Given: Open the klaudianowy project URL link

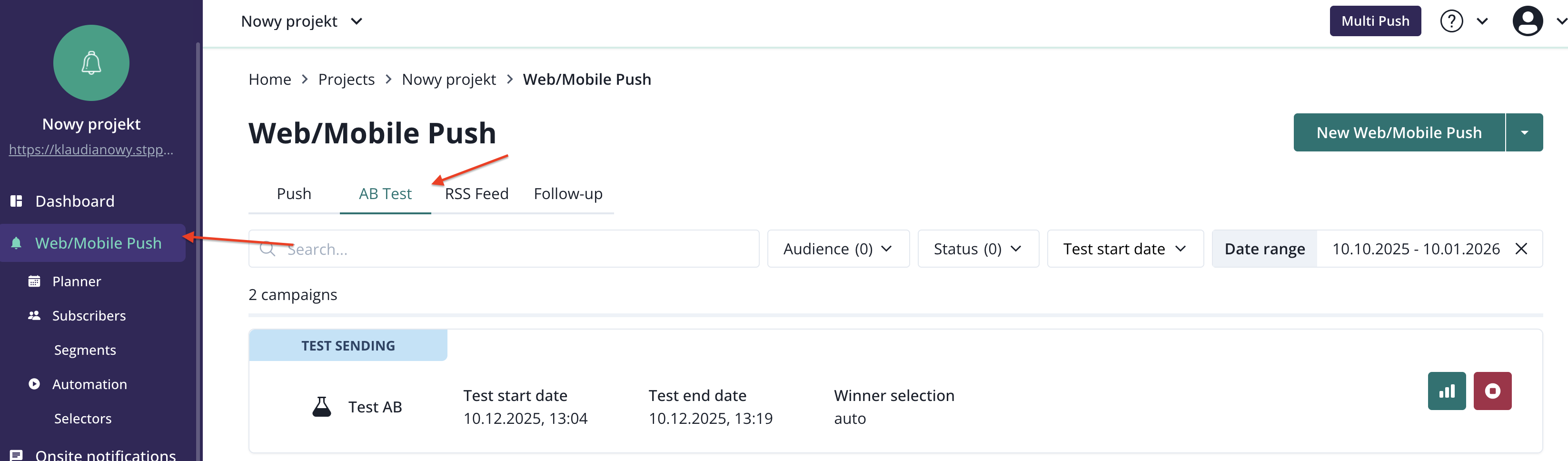Looking at the screenshot, I should (91, 149).
